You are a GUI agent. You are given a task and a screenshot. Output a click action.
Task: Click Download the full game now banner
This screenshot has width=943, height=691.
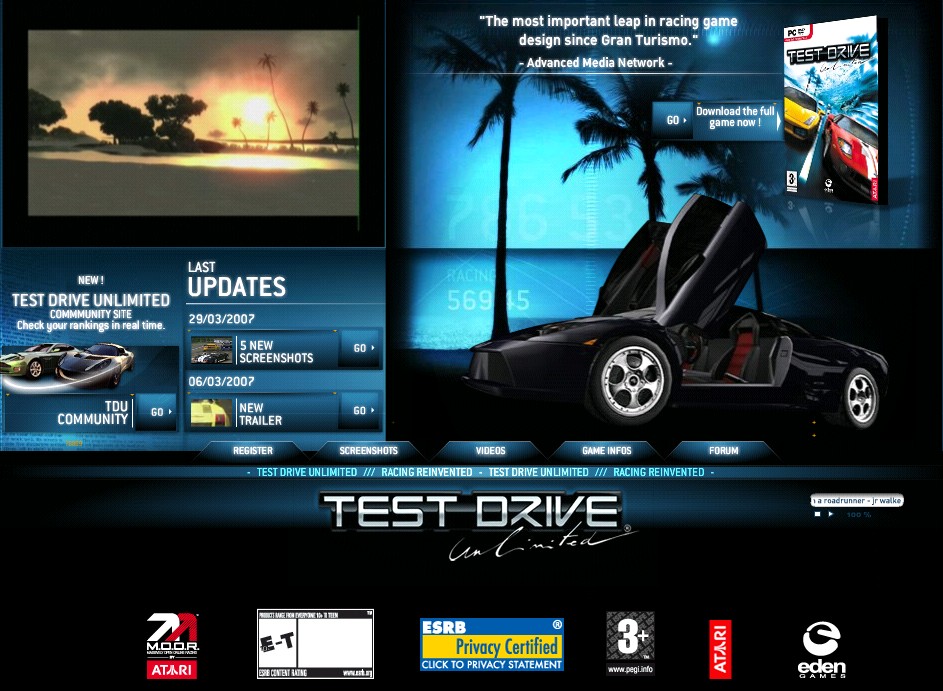736,119
